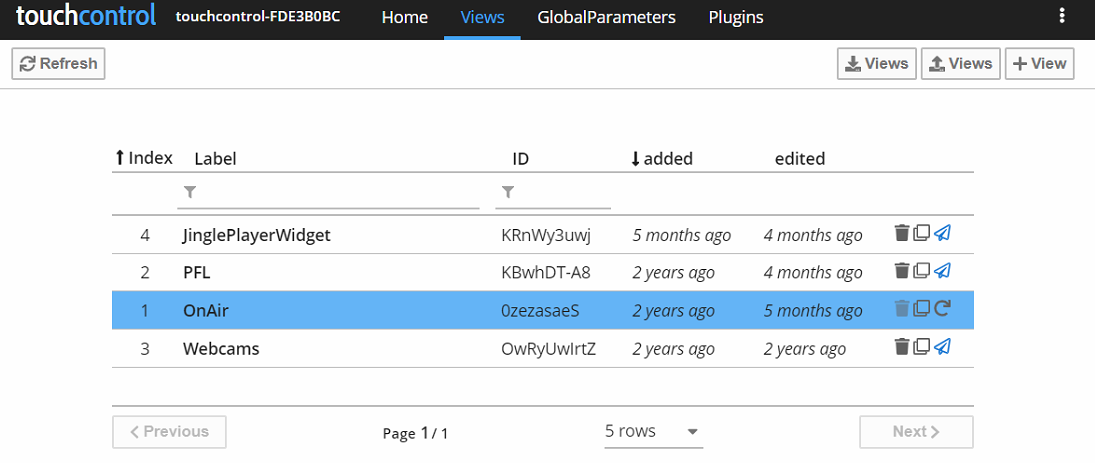This screenshot has width=1095, height=463.
Task: Select the Webcams row label
Action: click(220, 349)
